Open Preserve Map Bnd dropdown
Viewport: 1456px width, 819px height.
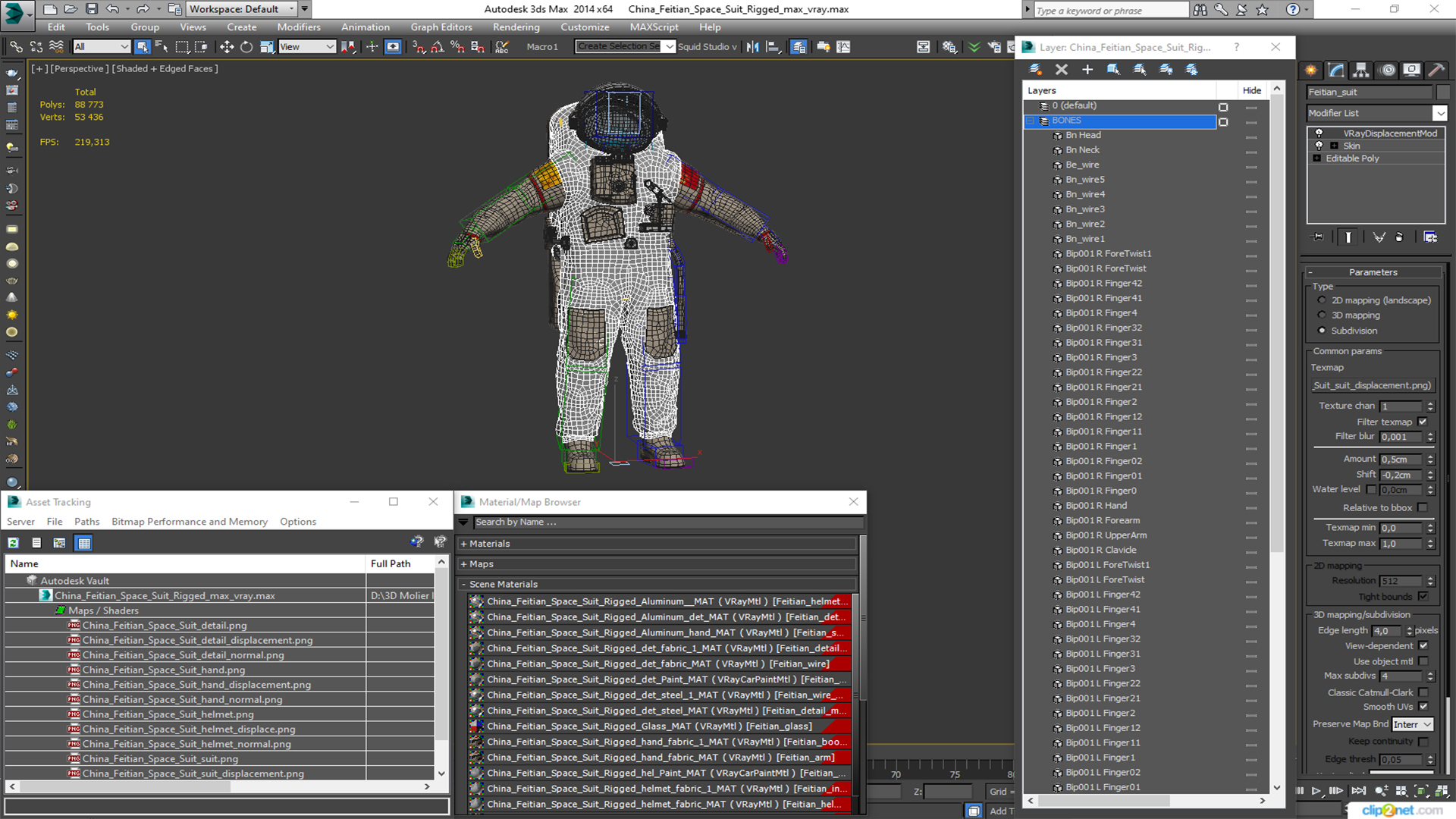[x=1412, y=725]
